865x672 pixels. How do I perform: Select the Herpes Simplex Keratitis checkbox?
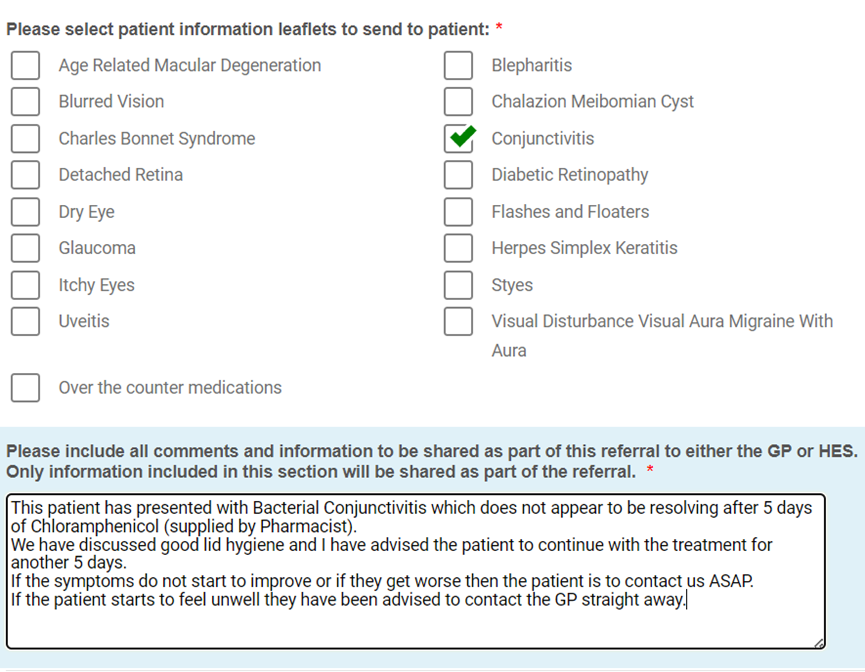pos(458,248)
